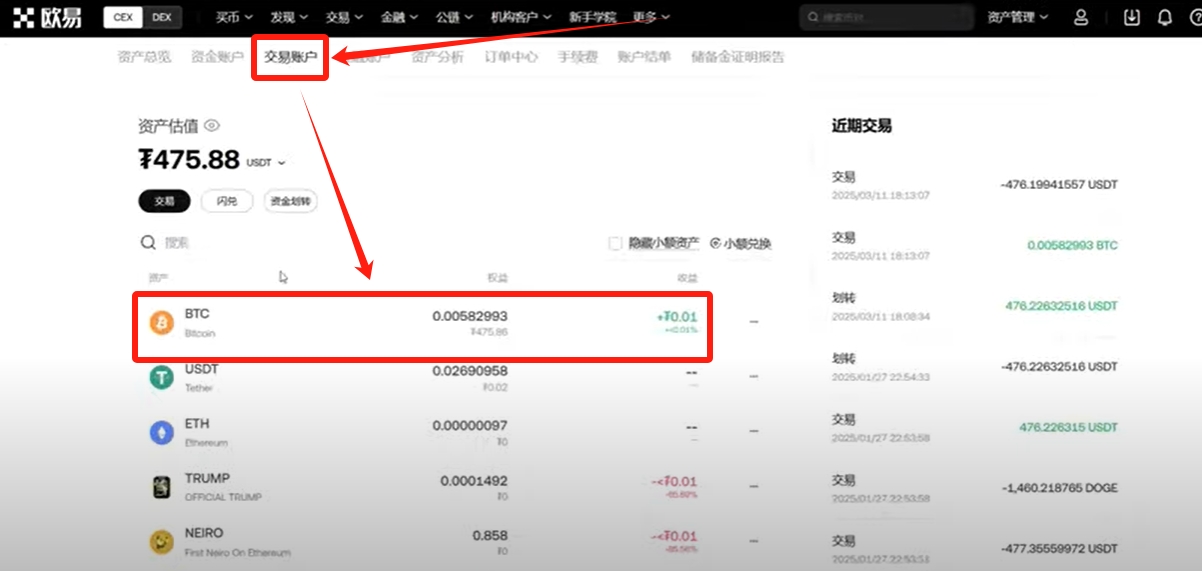This screenshot has height=571, width=1202.
Task: Click the black 交易 button
Action: pos(164,201)
